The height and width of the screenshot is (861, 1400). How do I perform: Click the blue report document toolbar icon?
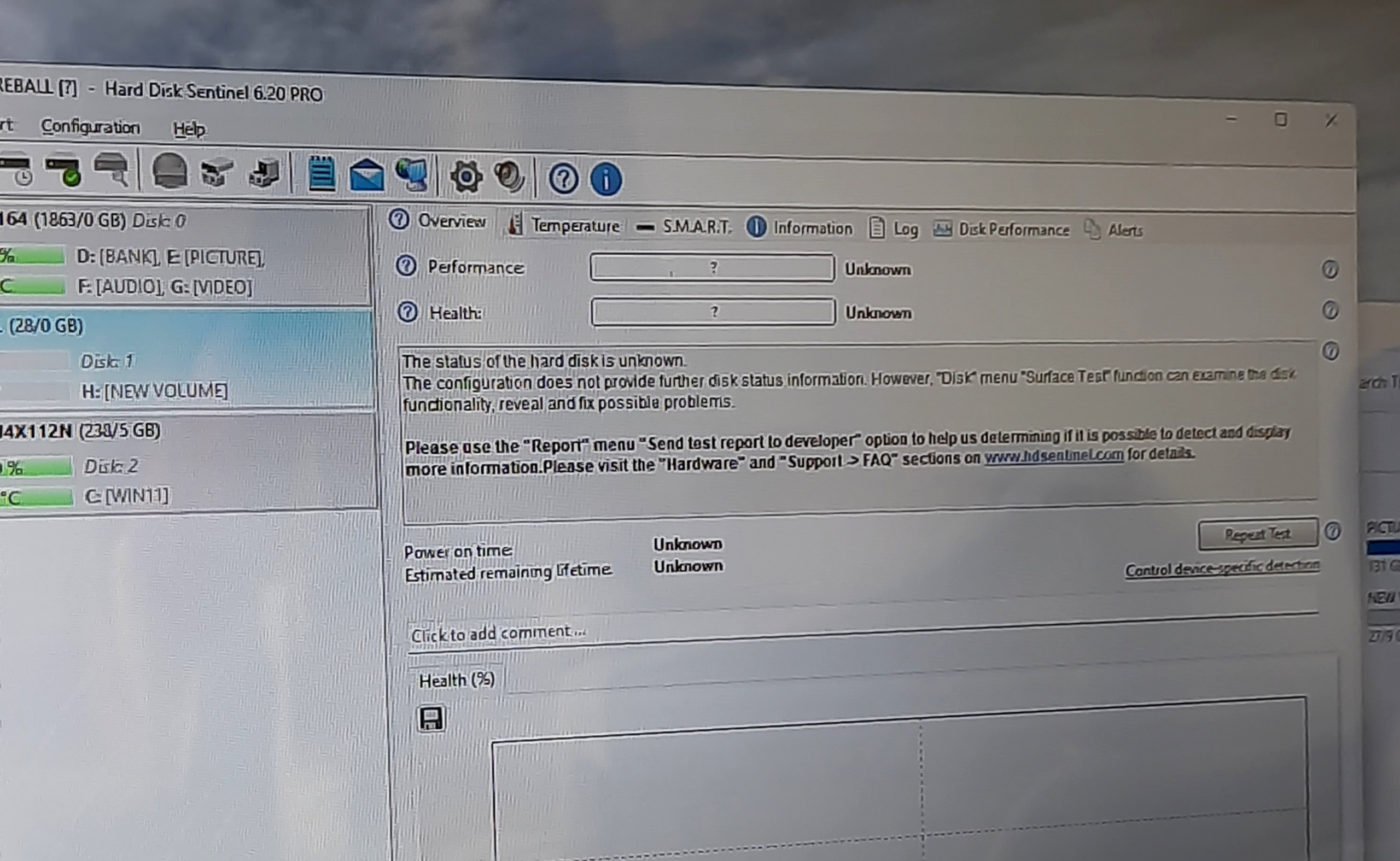[x=322, y=173]
